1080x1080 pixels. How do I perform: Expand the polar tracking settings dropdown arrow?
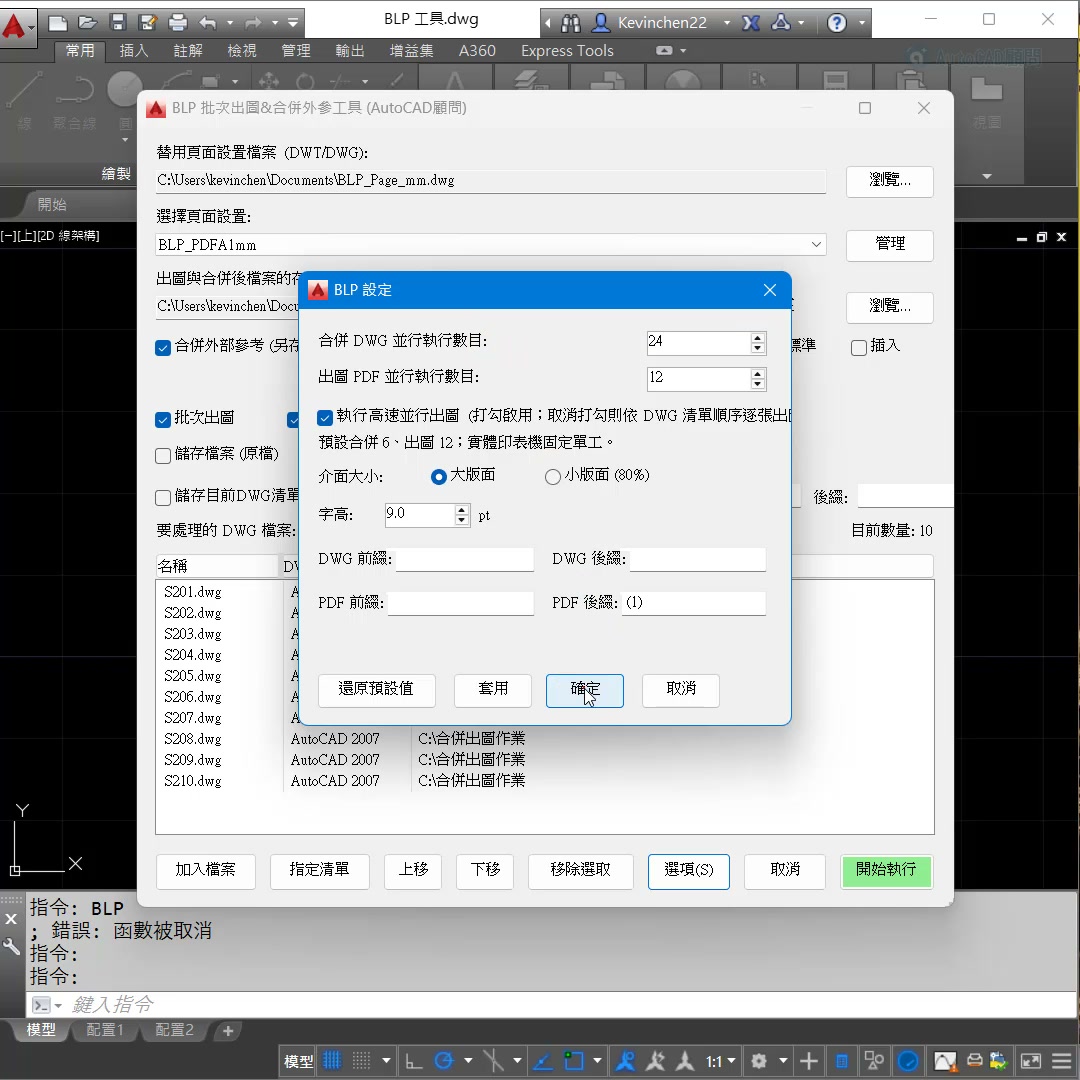pos(468,1061)
